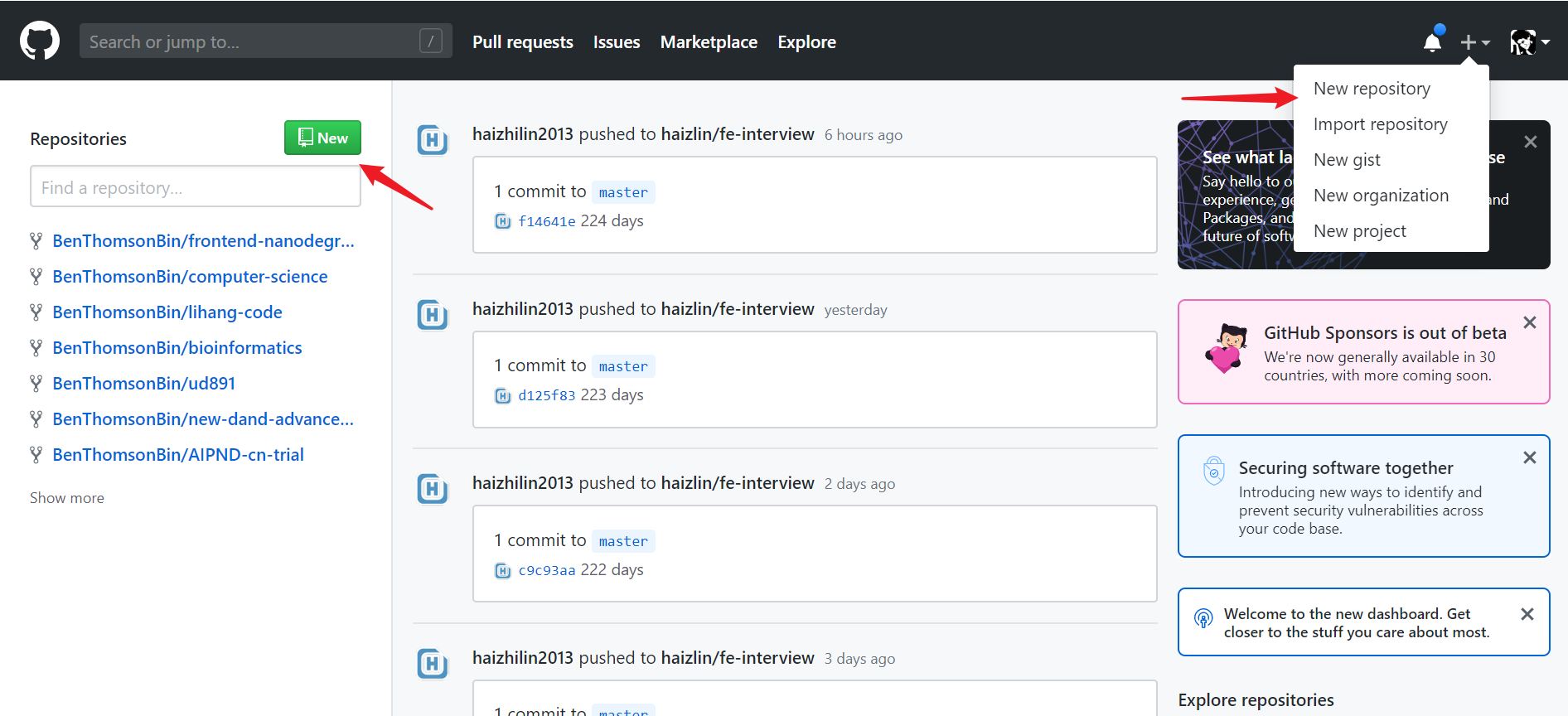Click small avatar next to commit f14641e
Image resolution: width=1568 pixels, height=716 pixels.
click(x=502, y=221)
